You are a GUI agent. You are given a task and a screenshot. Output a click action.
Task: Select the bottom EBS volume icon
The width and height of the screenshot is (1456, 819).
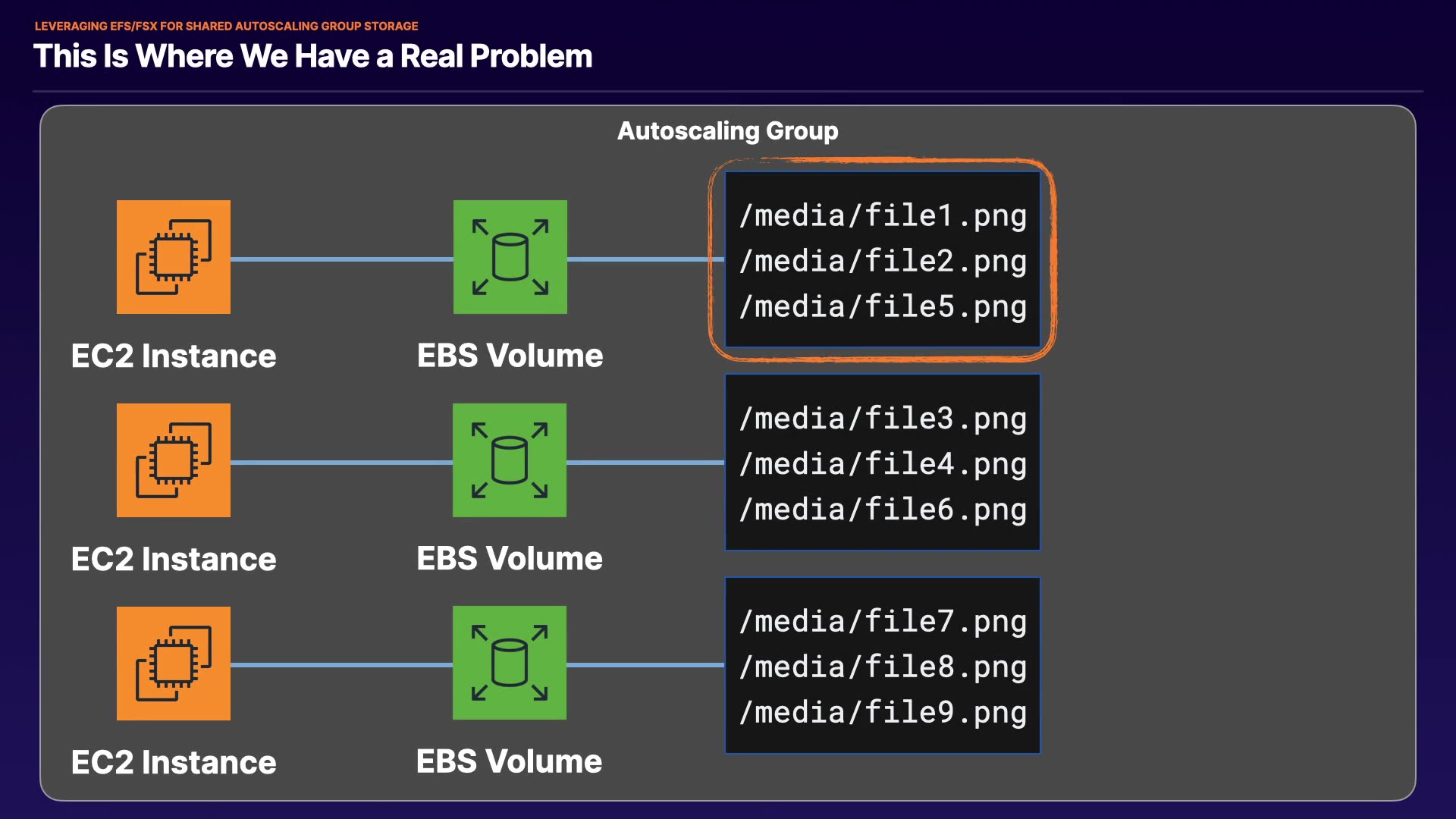pyautogui.click(x=510, y=663)
